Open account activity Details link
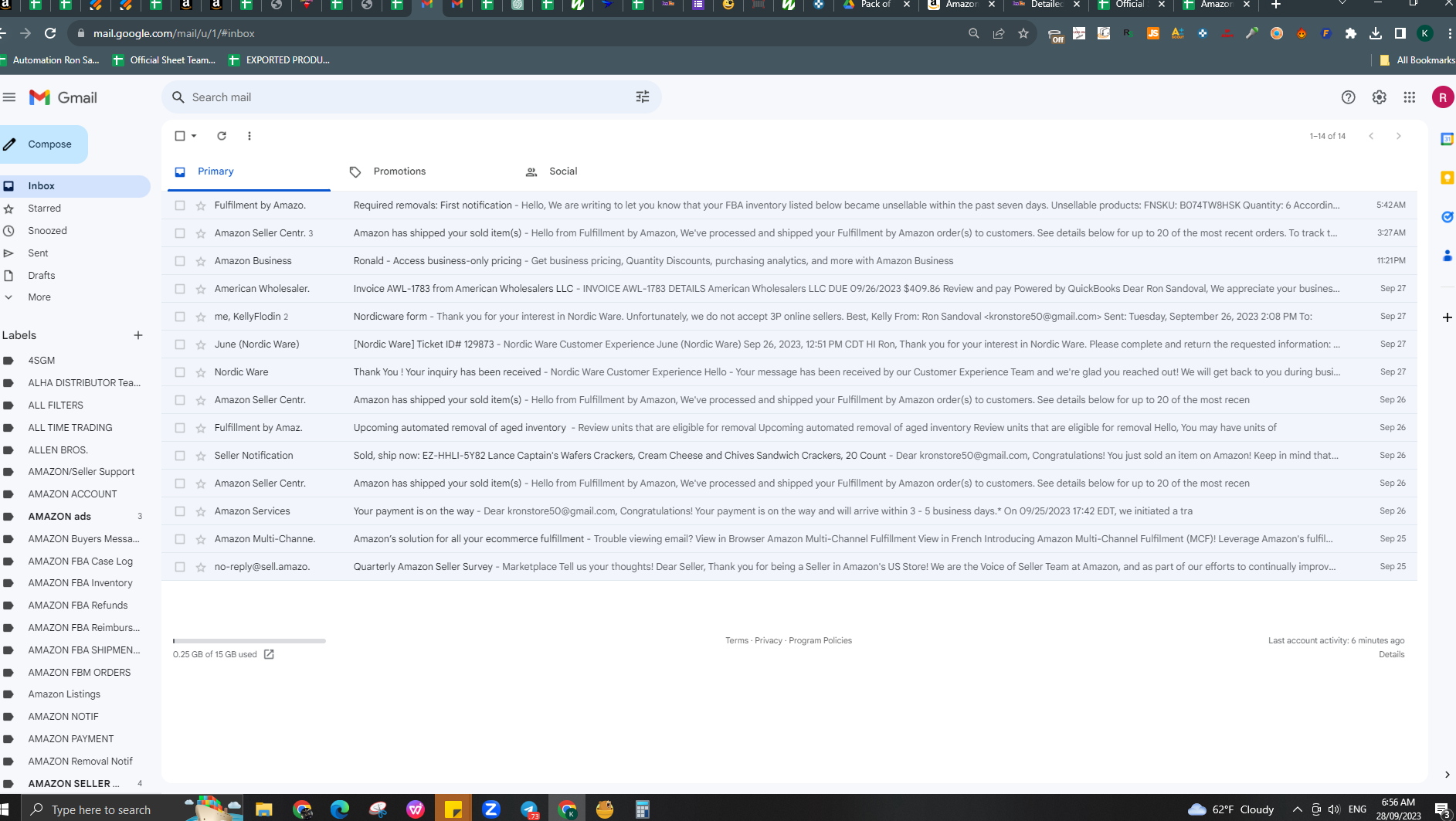The height and width of the screenshot is (821, 1456). 1392,654
